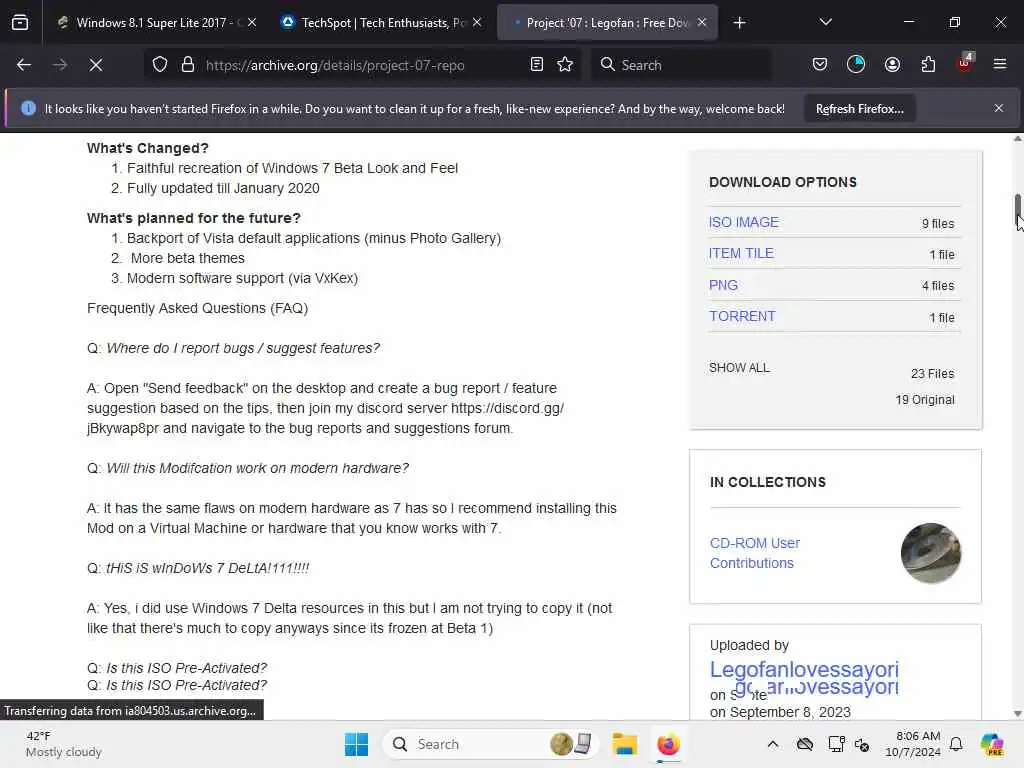The image size is (1024, 768).
Task: Click the scrollbar down arrow
Action: (1017, 713)
